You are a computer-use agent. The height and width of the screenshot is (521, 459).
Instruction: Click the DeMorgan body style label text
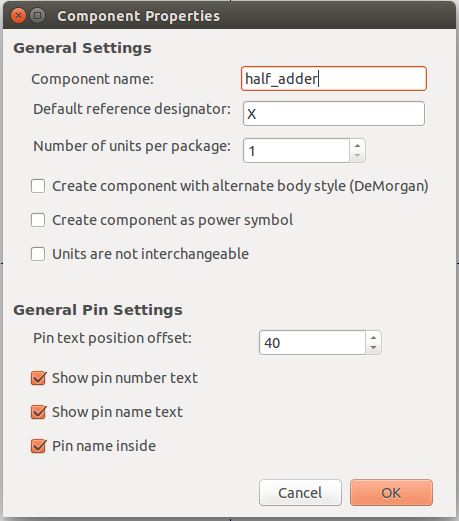coord(240,186)
